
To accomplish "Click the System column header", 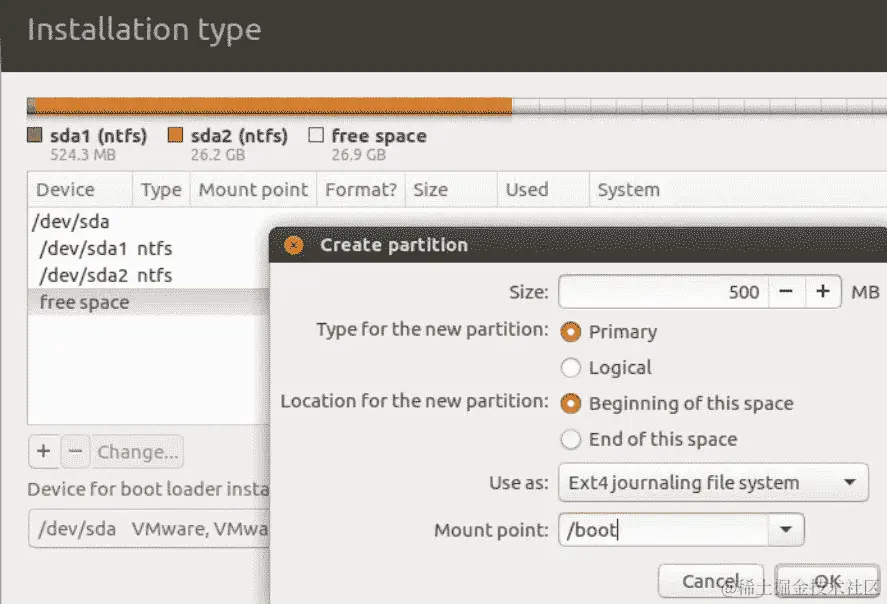I will (738, 189).
